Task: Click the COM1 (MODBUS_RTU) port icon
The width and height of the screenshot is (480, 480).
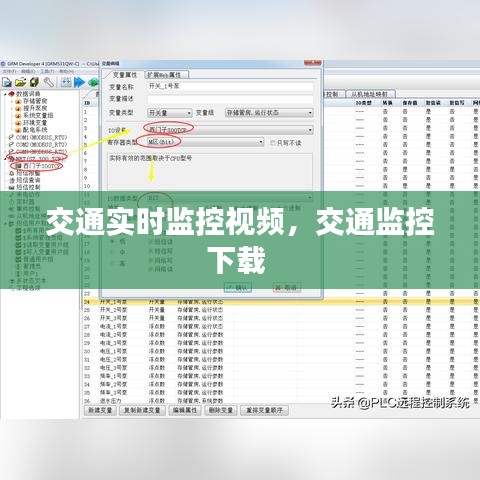Action: click(x=11, y=137)
